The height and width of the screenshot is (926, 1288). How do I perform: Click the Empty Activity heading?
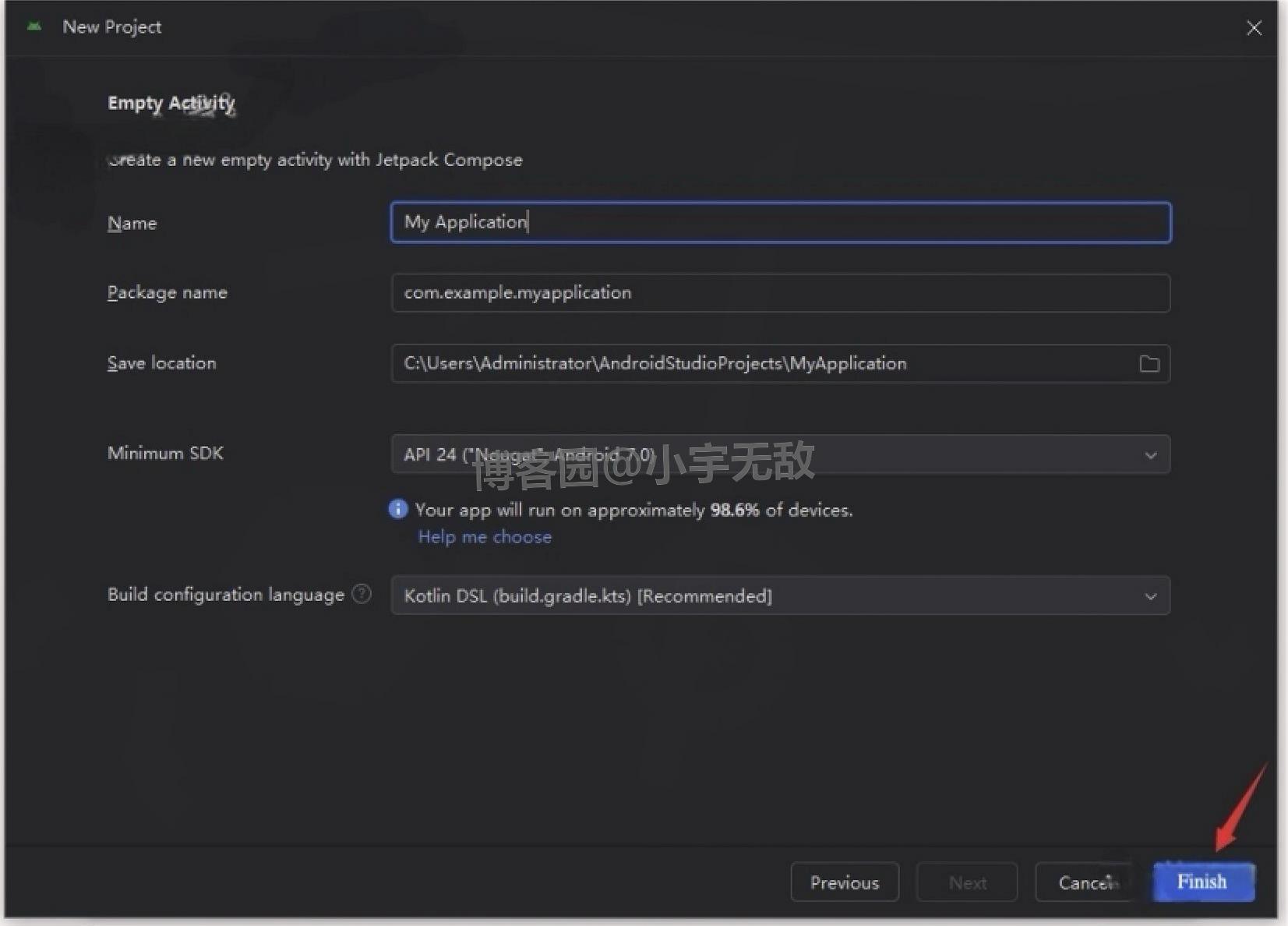pyautogui.click(x=171, y=102)
